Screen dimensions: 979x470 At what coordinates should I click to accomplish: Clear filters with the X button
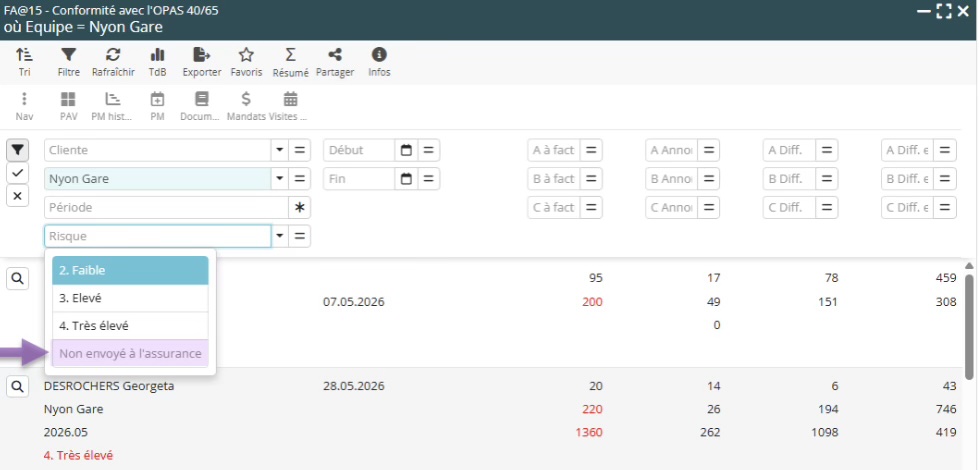[x=17, y=196]
